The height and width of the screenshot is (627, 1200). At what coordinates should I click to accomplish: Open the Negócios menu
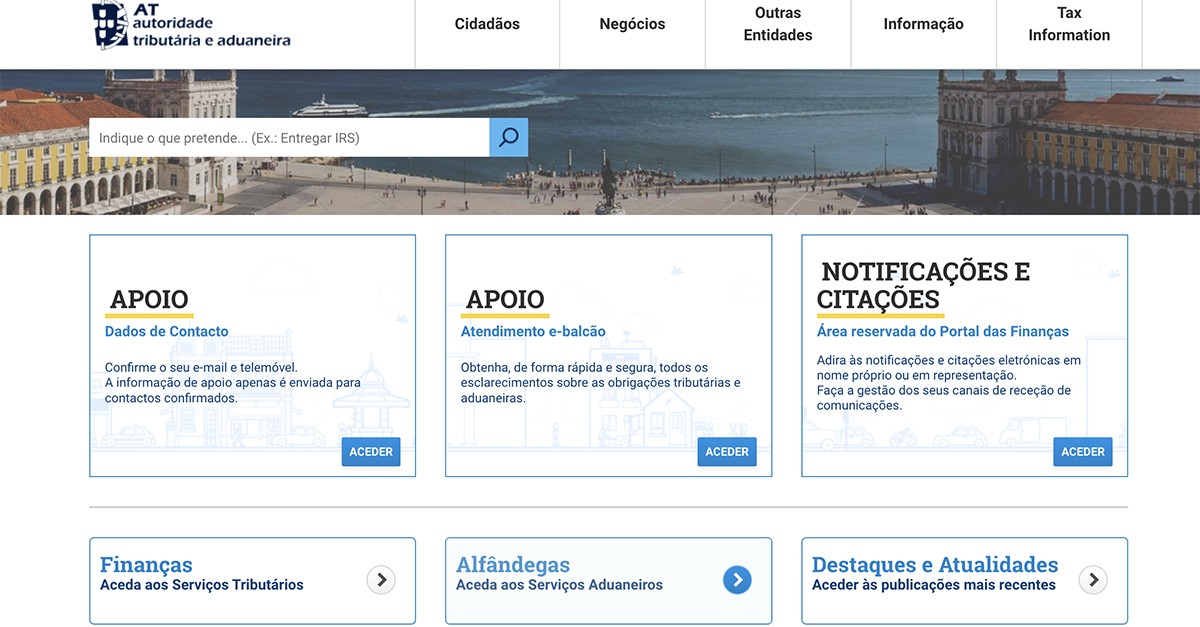click(x=632, y=23)
